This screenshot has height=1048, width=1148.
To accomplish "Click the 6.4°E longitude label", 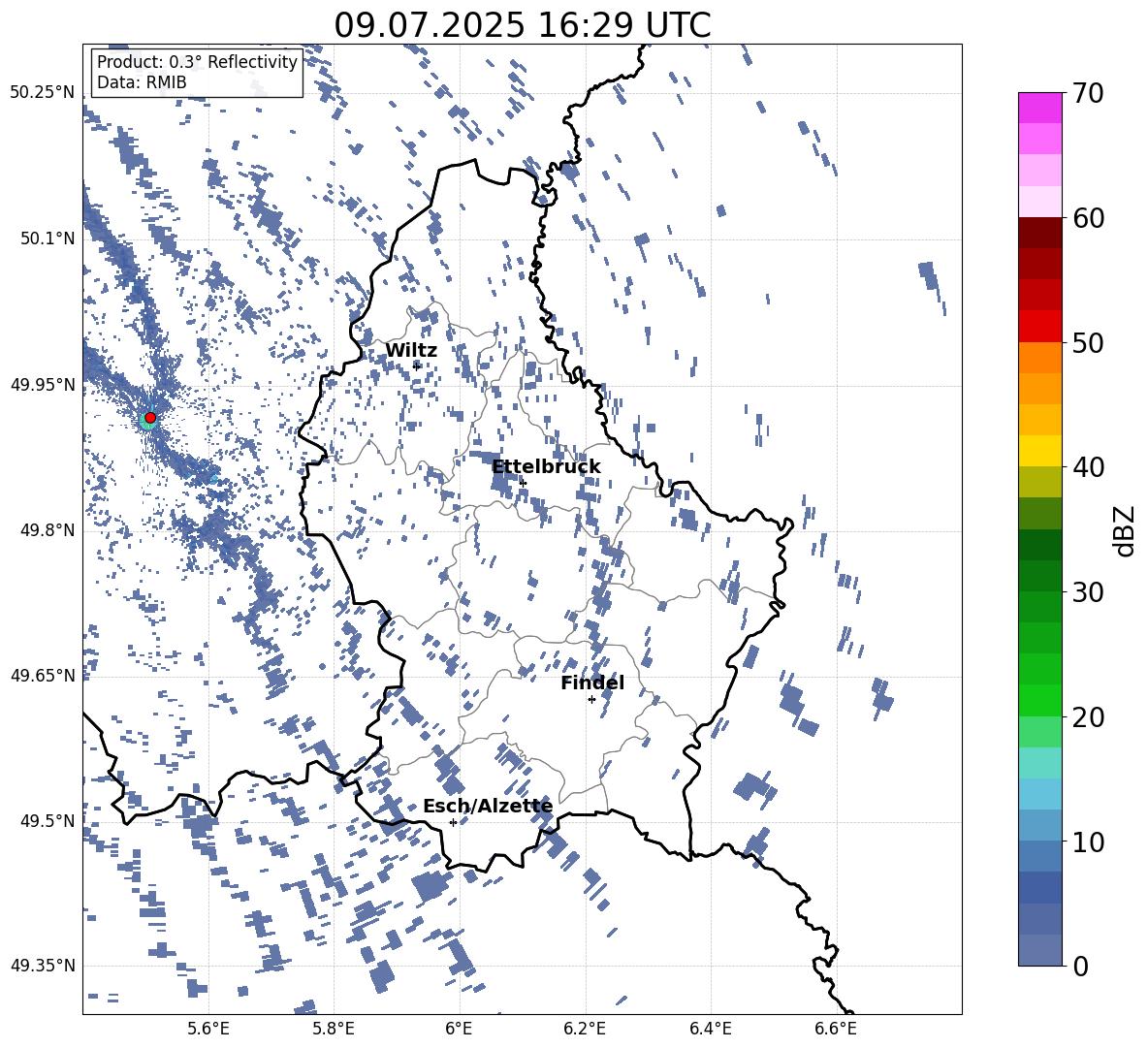I will coord(710,1029).
